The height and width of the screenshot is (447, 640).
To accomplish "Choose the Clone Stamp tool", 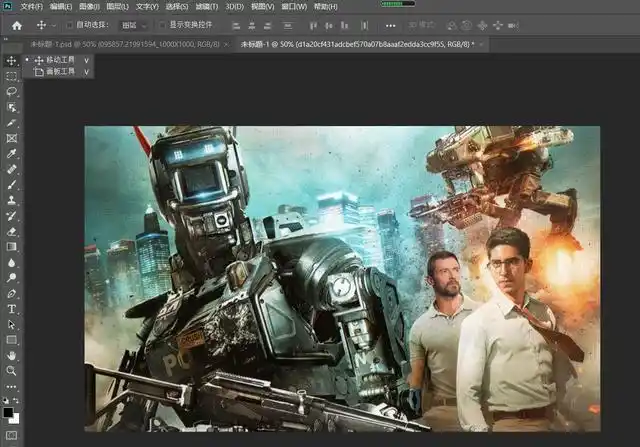I will coord(12,200).
